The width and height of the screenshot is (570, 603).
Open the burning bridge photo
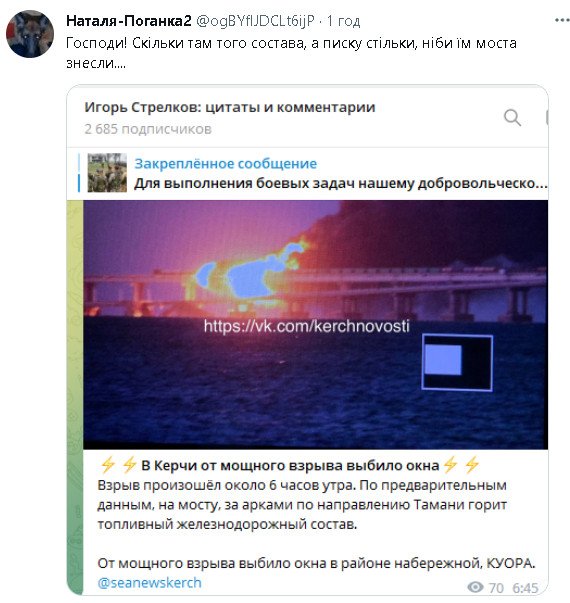click(315, 324)
